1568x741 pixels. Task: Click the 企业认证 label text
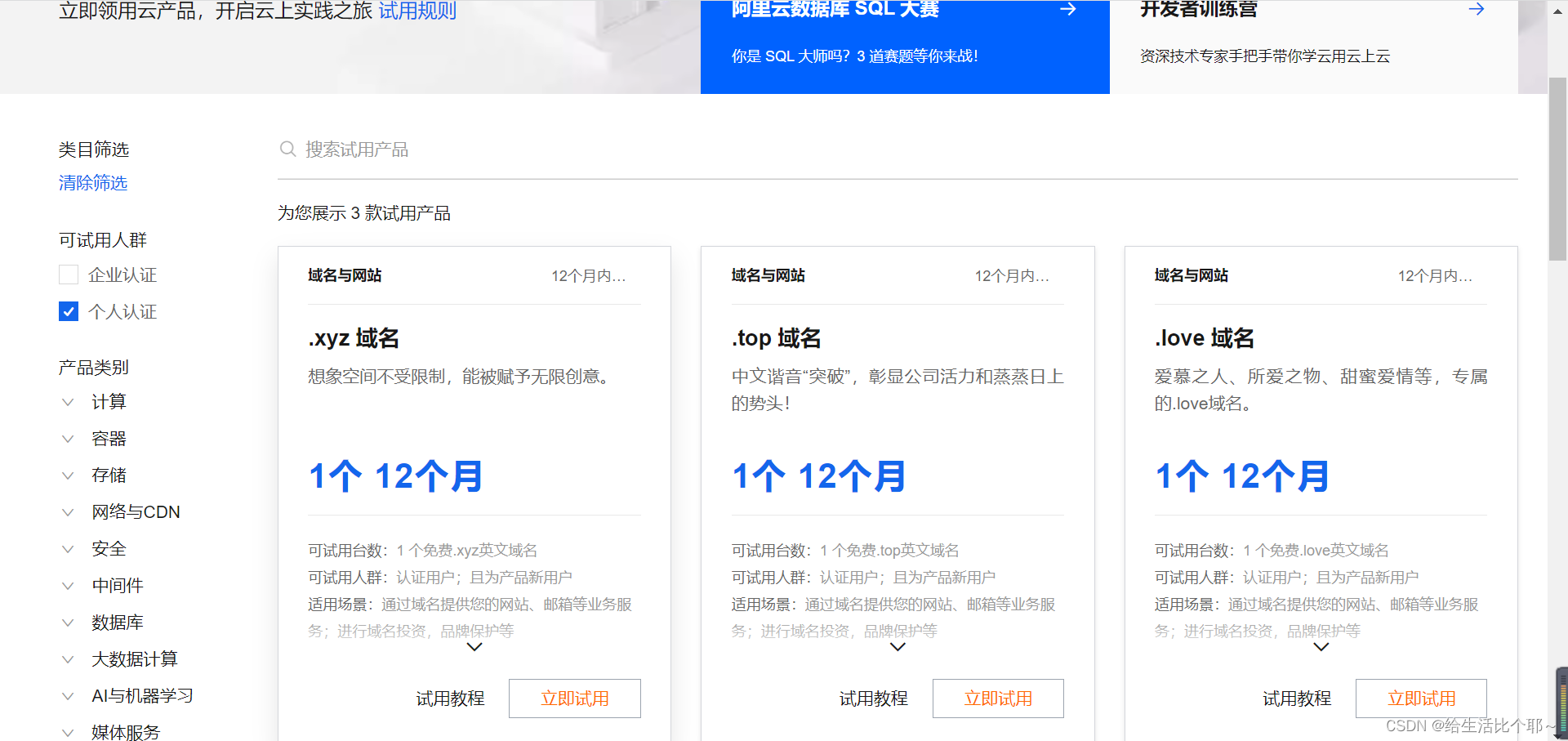click(x=122, y=275)
